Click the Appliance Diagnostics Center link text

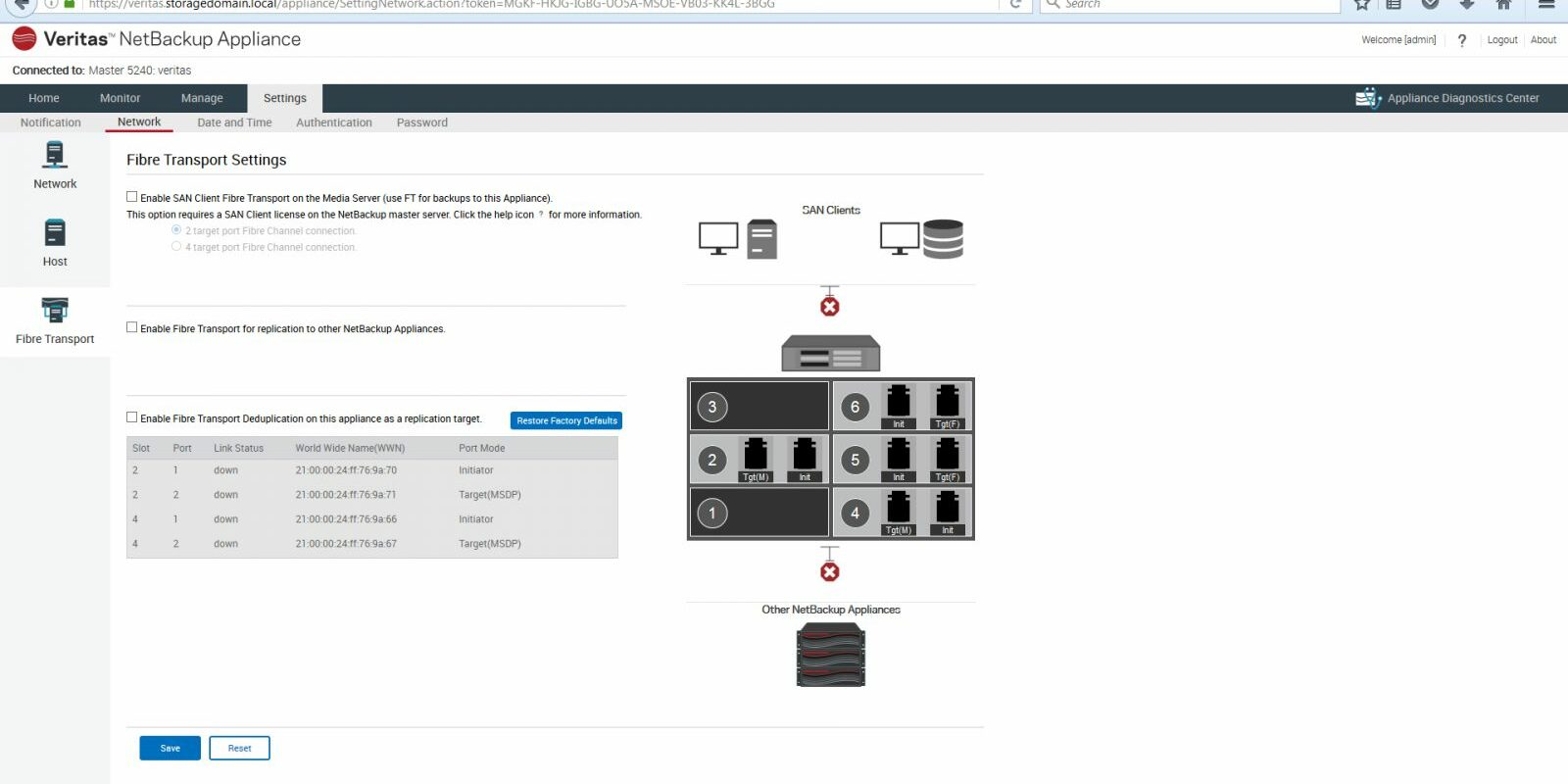[1463, 98]
